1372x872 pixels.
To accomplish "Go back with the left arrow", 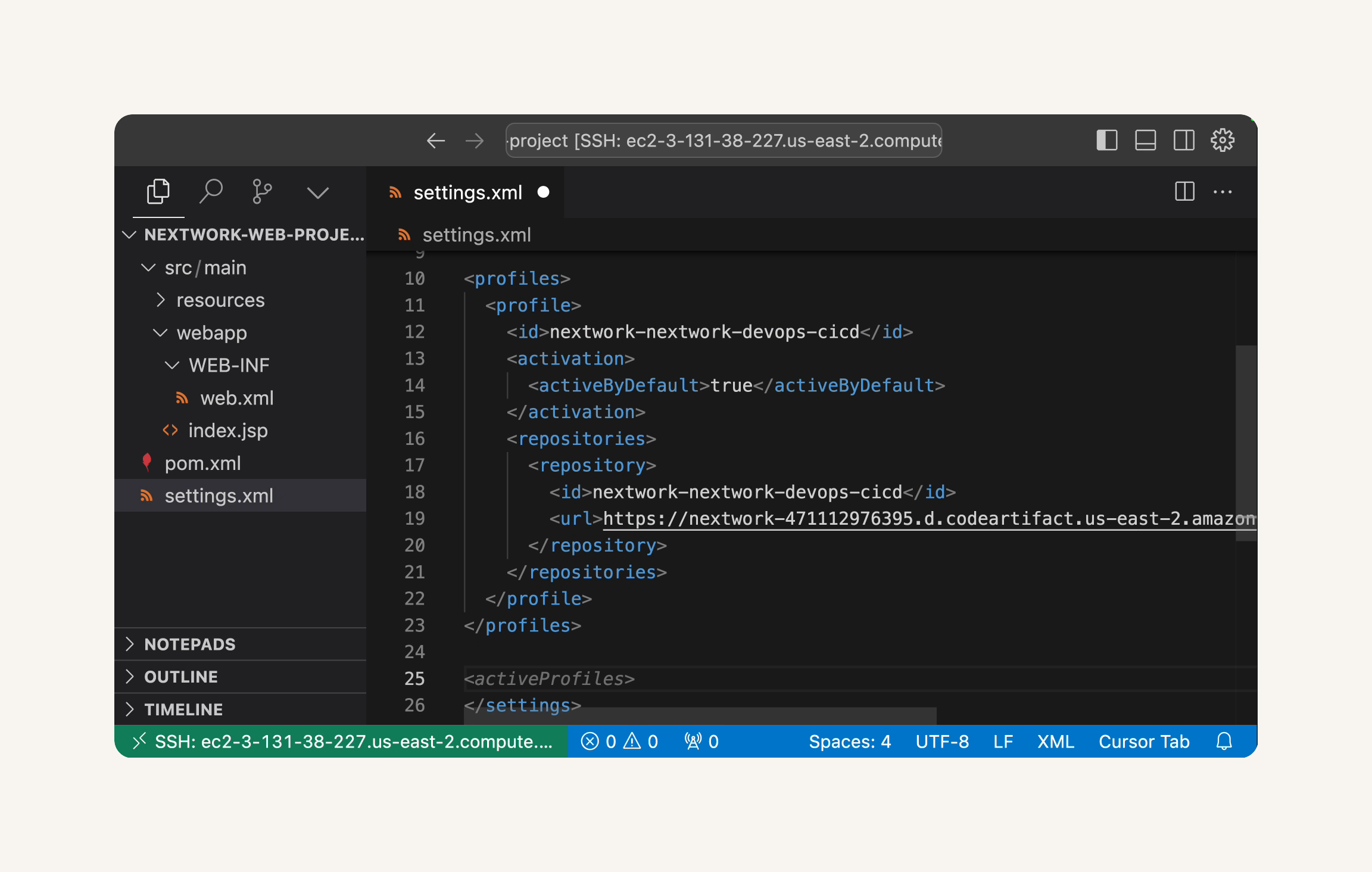I will (x=436, y=141).
